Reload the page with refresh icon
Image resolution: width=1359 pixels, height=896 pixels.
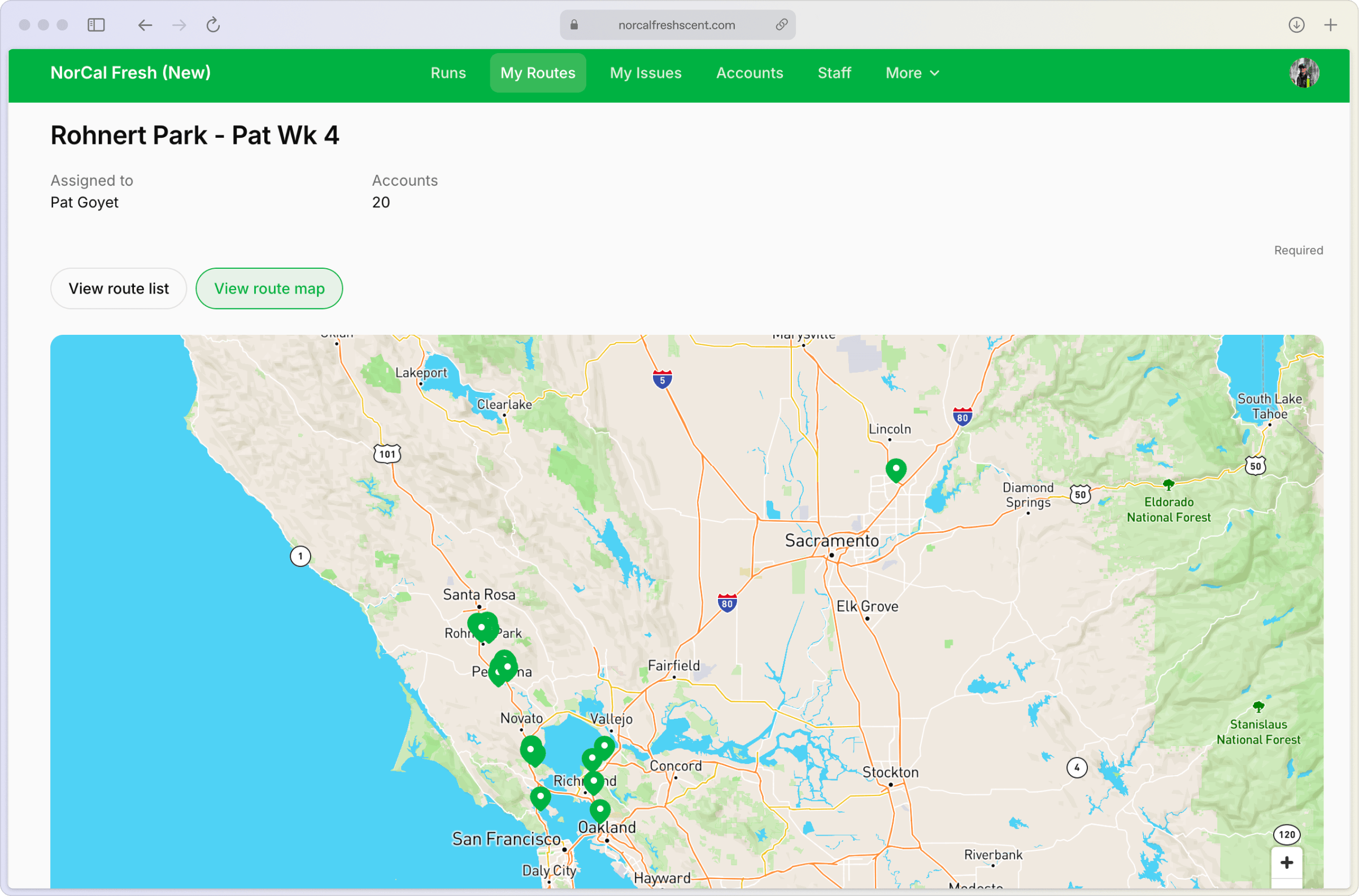point(214,25)
